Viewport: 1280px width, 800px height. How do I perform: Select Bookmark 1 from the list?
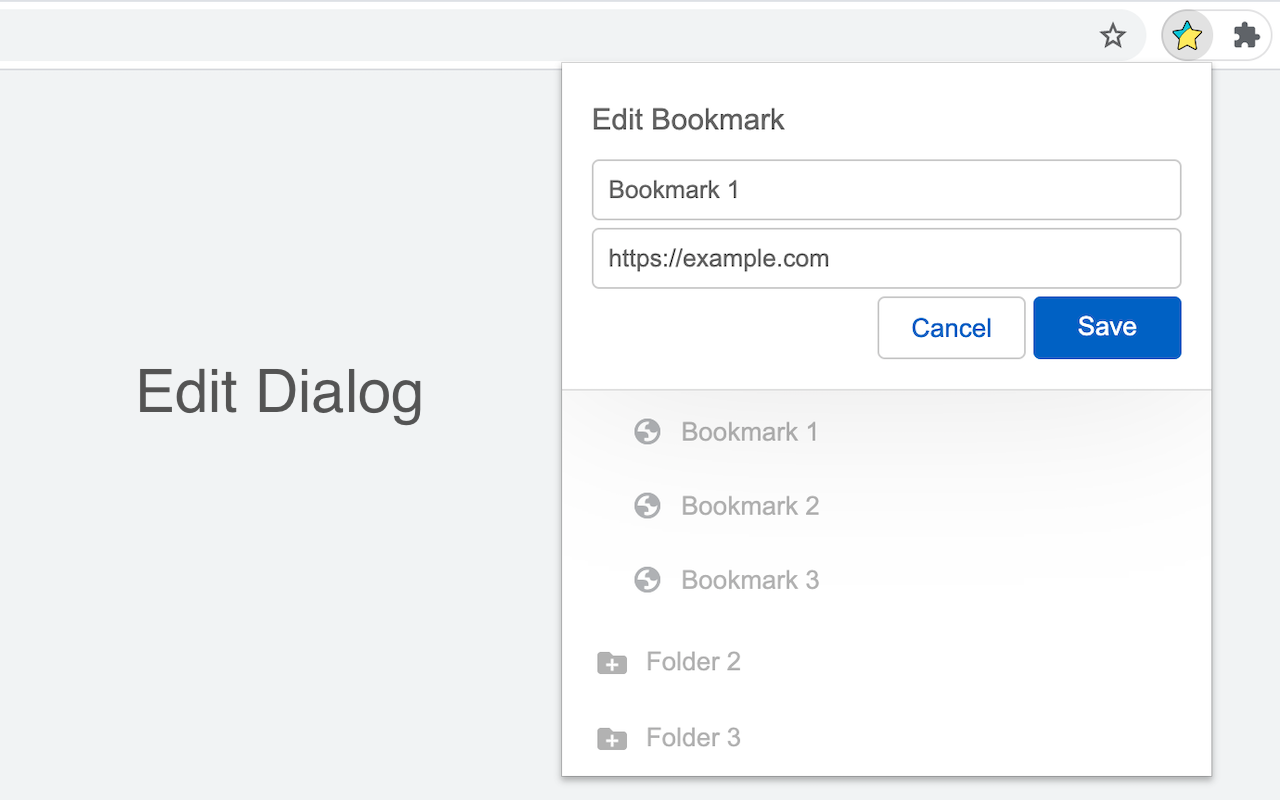tap(749, 431)
